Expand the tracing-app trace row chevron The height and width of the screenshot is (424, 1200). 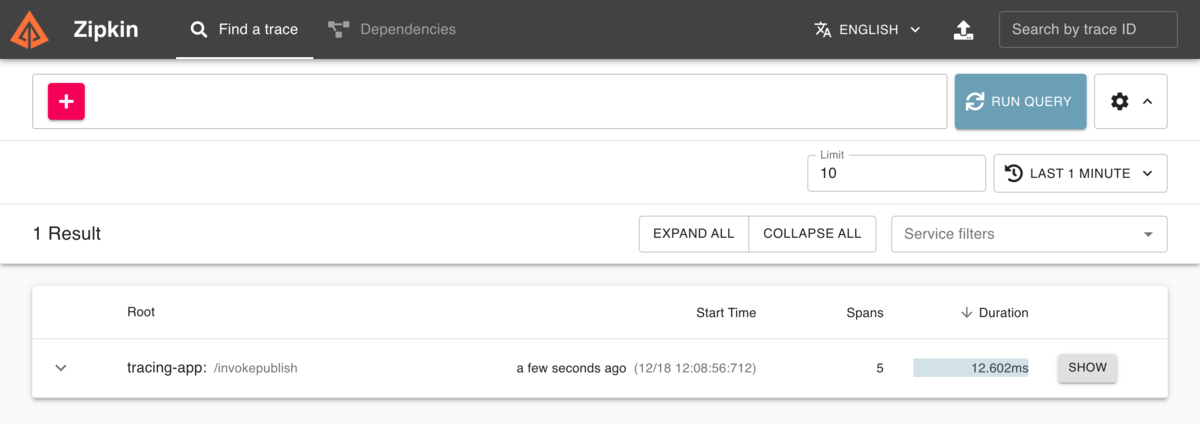(x=61, y=368)
